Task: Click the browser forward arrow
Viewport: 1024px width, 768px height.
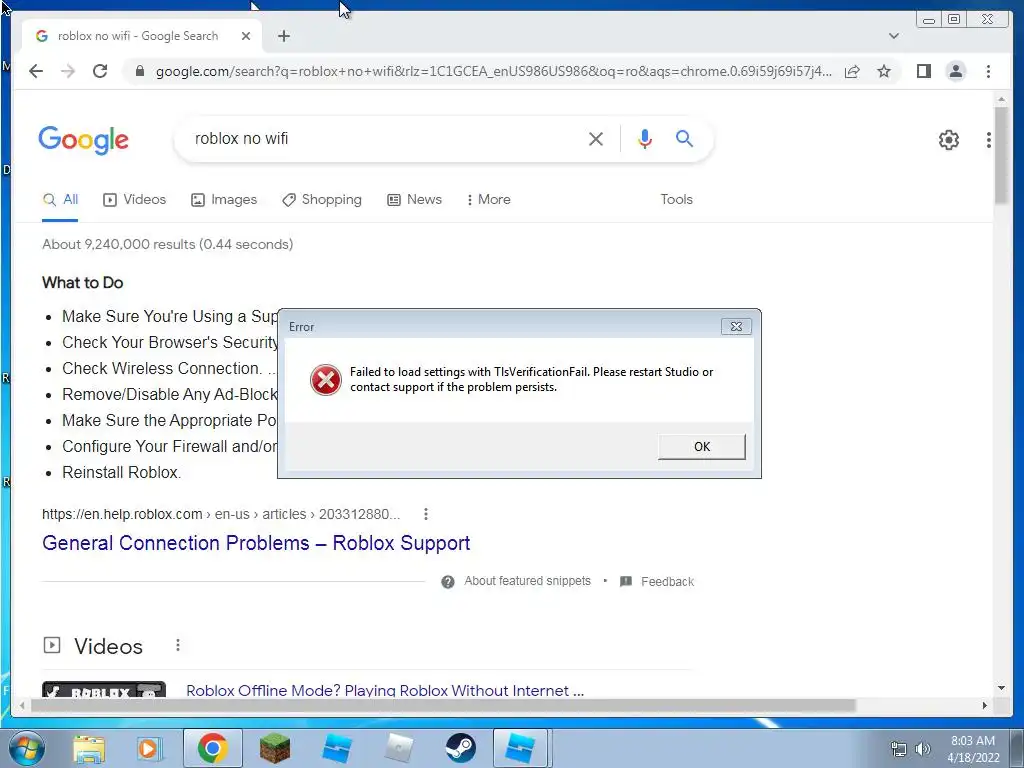Action: tap(68, 71)
